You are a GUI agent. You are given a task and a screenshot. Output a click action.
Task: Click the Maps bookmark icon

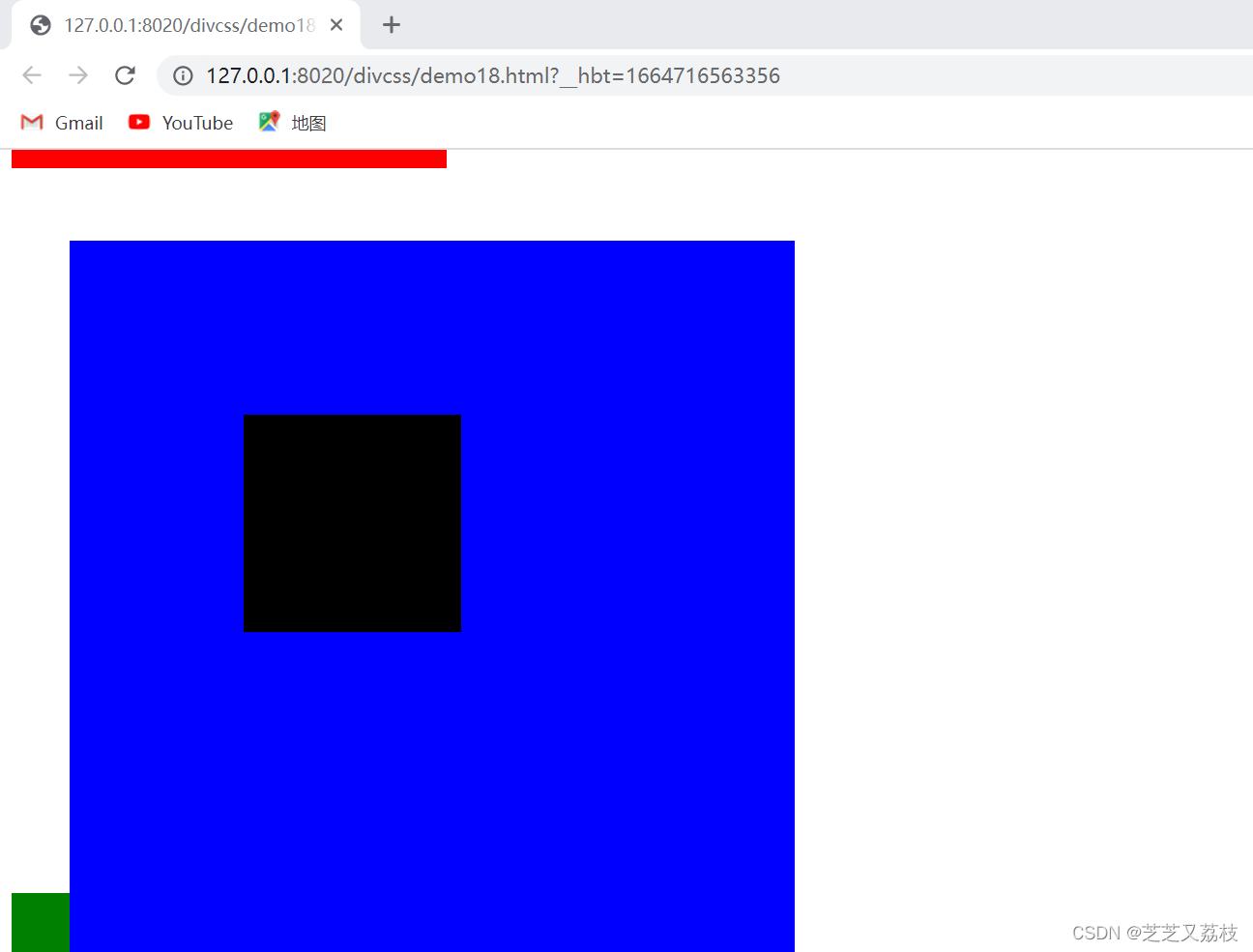269,122
